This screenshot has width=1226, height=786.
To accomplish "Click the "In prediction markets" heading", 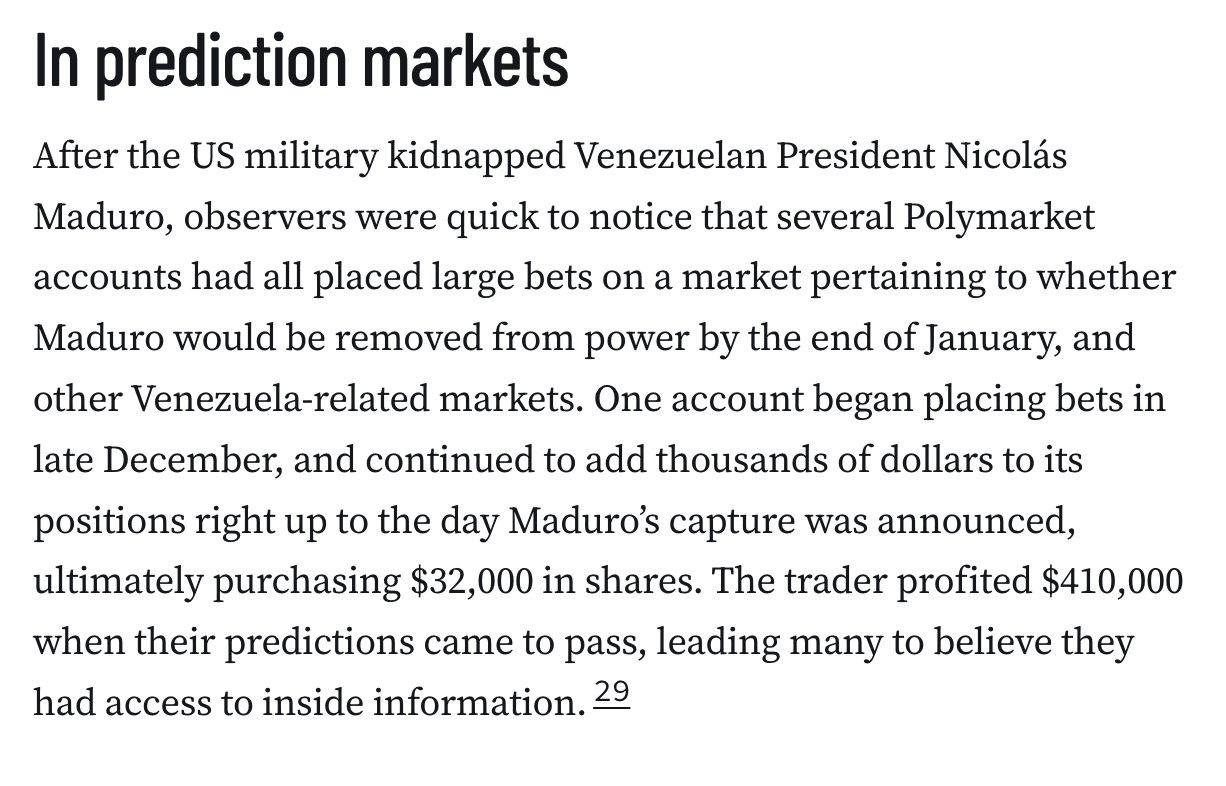I will [301, 61].
